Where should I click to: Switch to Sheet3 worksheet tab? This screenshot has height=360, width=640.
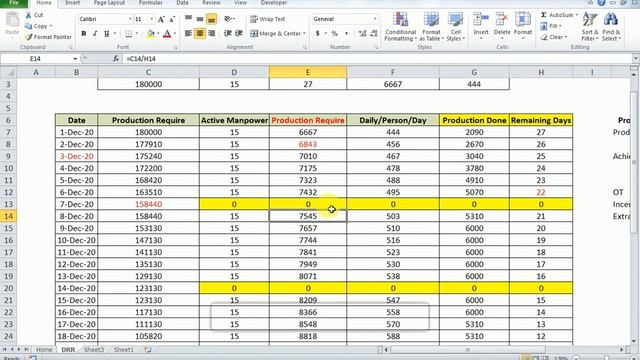pos(93,350)
